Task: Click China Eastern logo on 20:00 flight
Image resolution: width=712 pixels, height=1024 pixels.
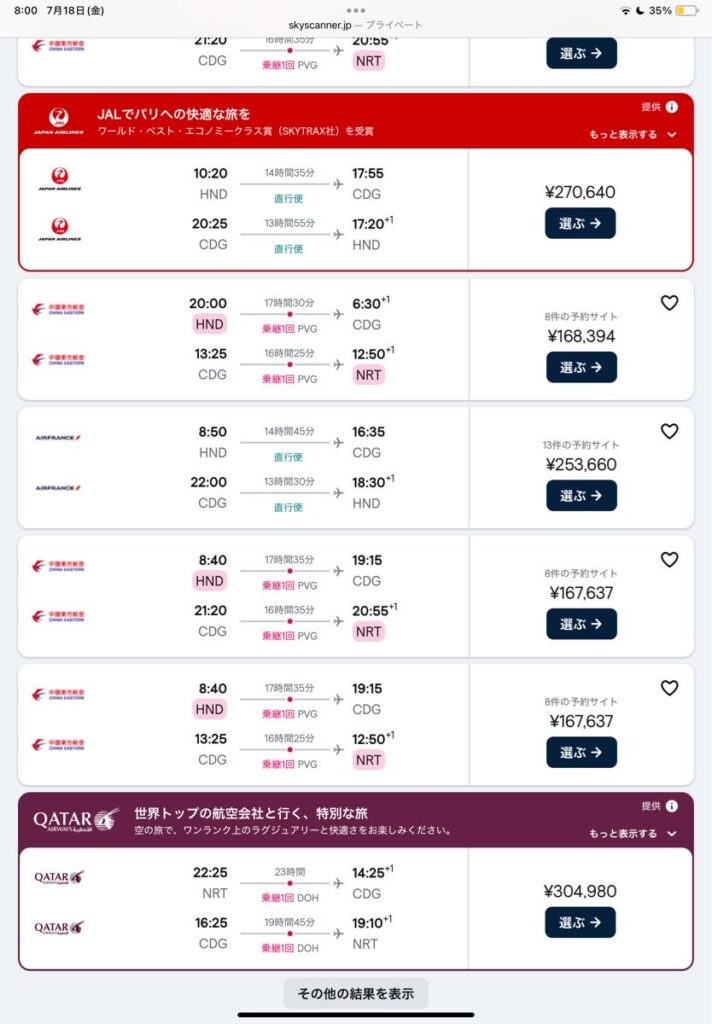Action: [x=58, y=309]
